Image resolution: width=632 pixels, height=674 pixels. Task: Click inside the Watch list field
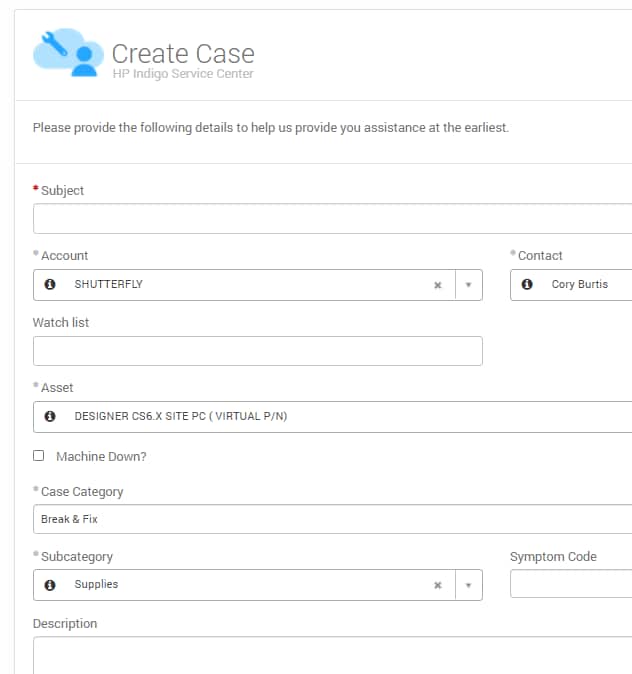tap(258, 351)
